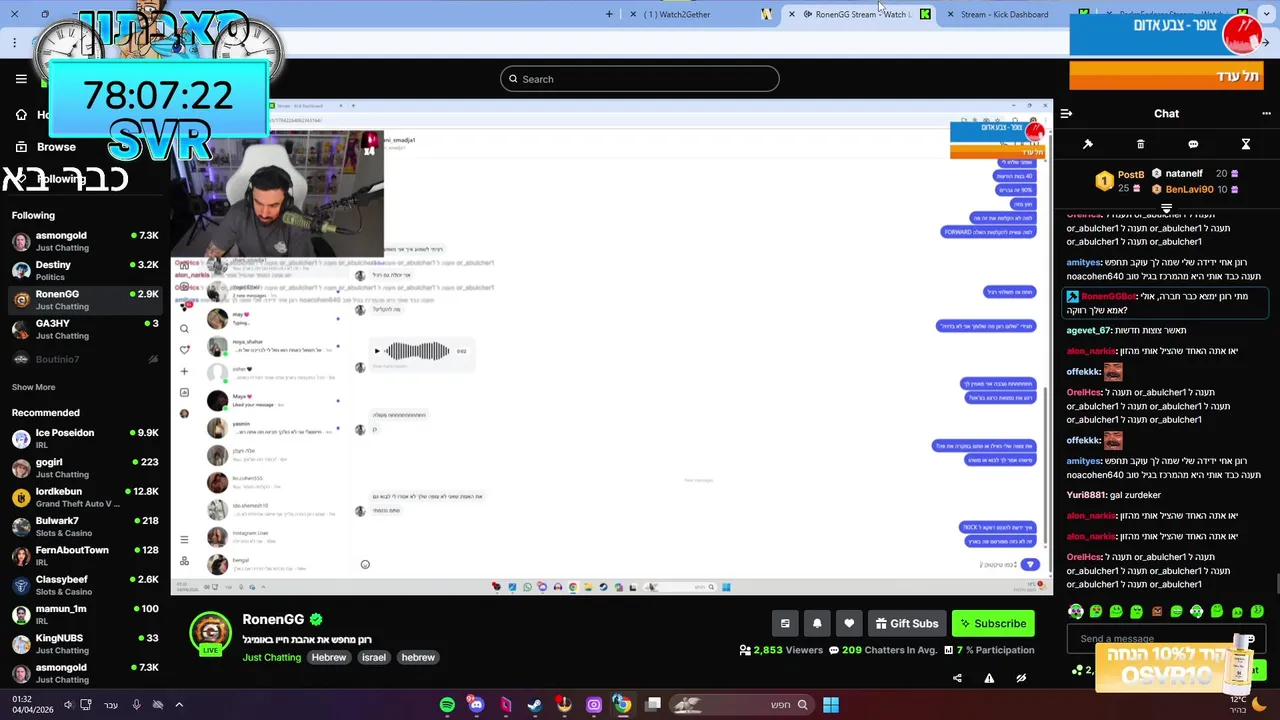Open the stream info card icon button

pyautogui.click(x=785, y=623)
